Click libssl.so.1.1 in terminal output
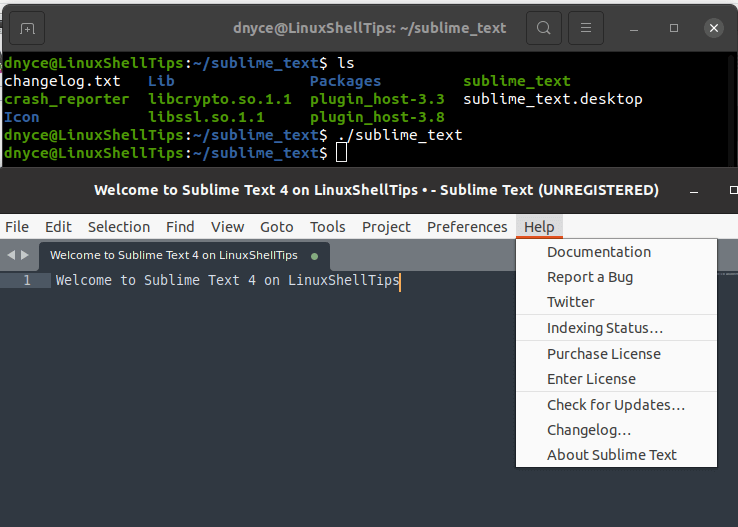The image size is (738, 527). tap(206, 117)
